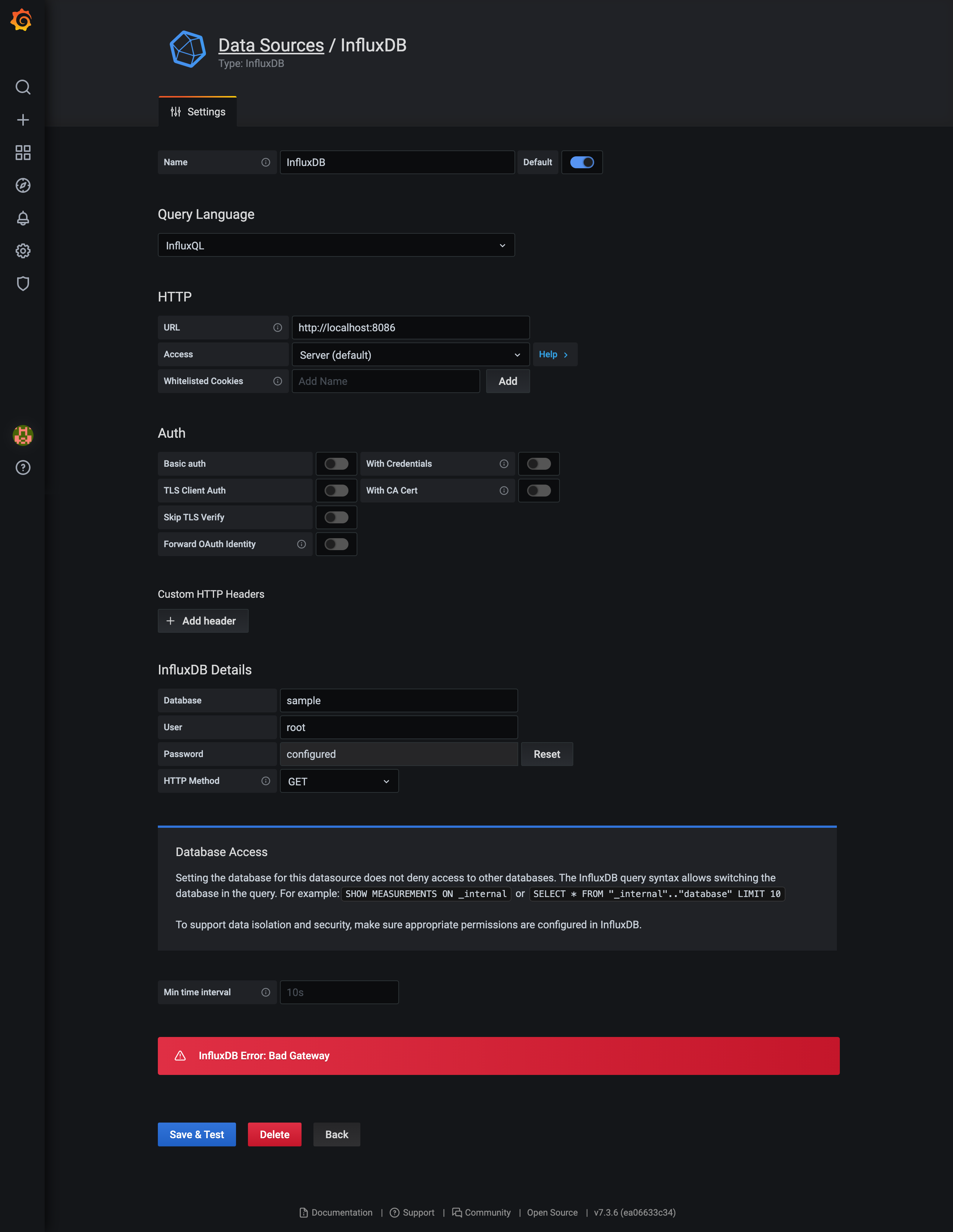The width and height of the screenshot is (953, 1232).
Task: Open the search icon in sidebar
Action: [23, 87]
